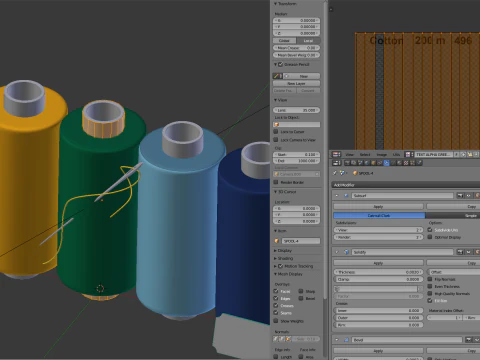This screenshot has width=480, height=360.
Task: Enable Even Thickness in Solidify modifier
Action: point(430,286)
